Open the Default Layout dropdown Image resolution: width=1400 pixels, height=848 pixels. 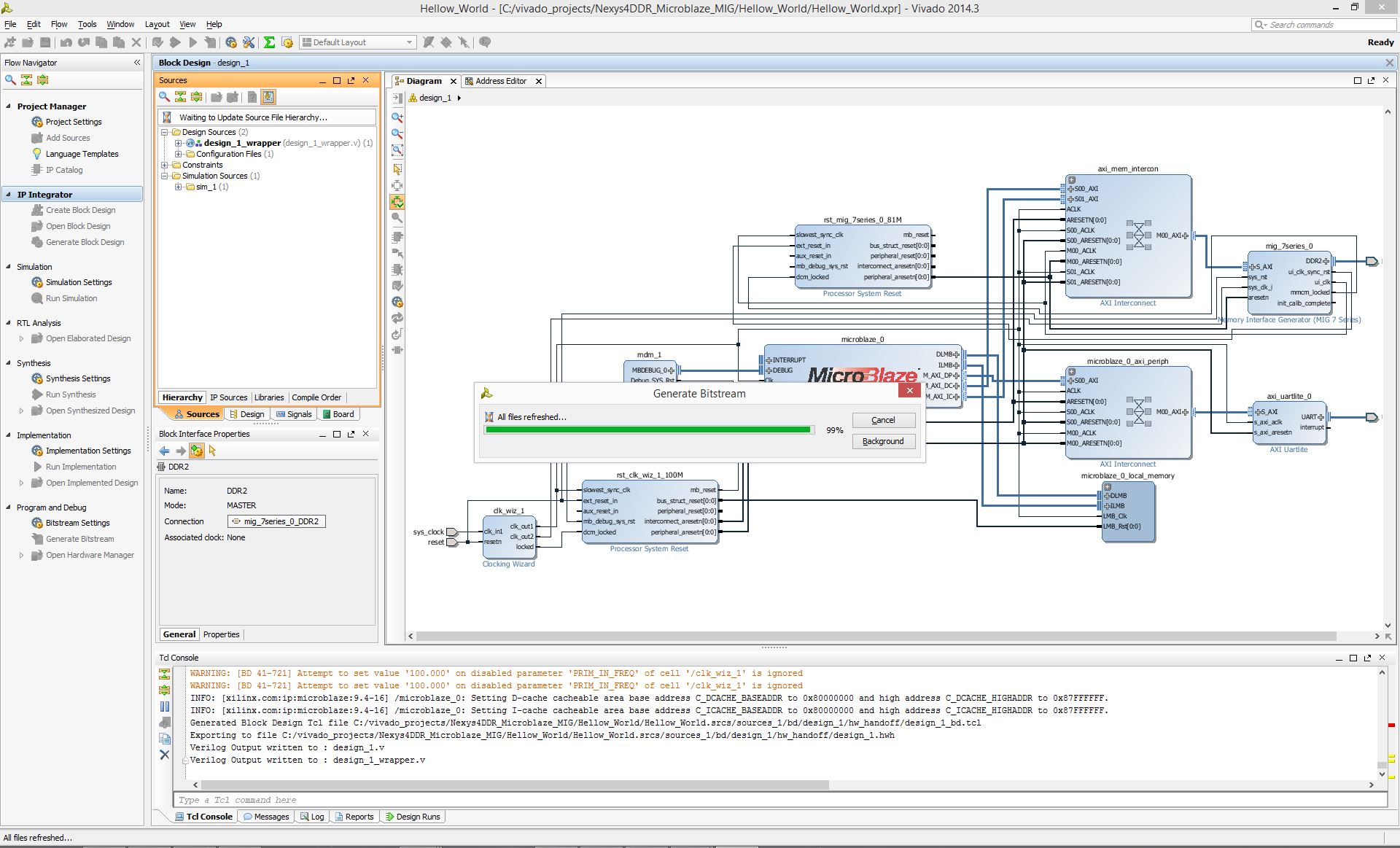[358, 42]
